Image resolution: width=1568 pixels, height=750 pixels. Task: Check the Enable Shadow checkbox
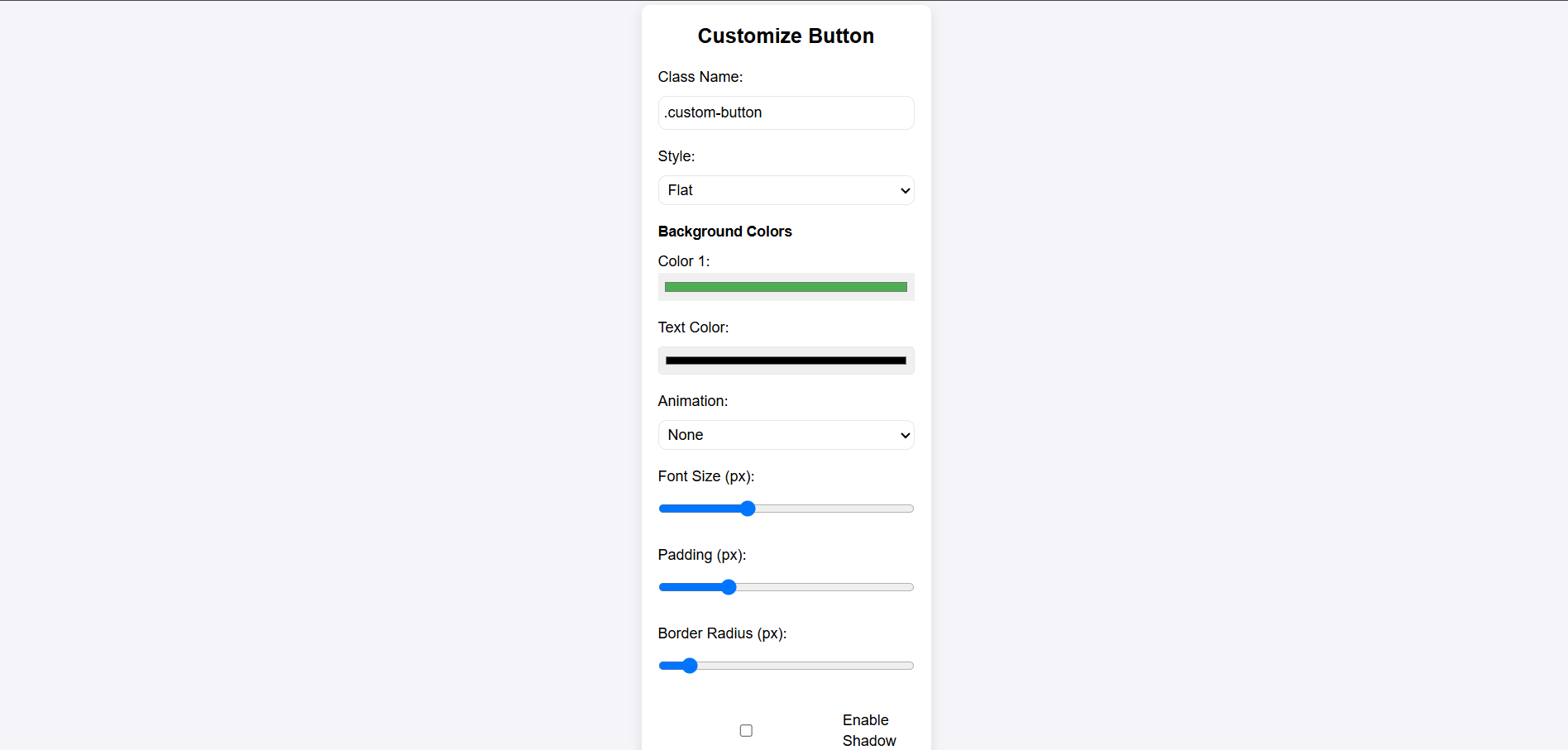[x=746, y=730]
